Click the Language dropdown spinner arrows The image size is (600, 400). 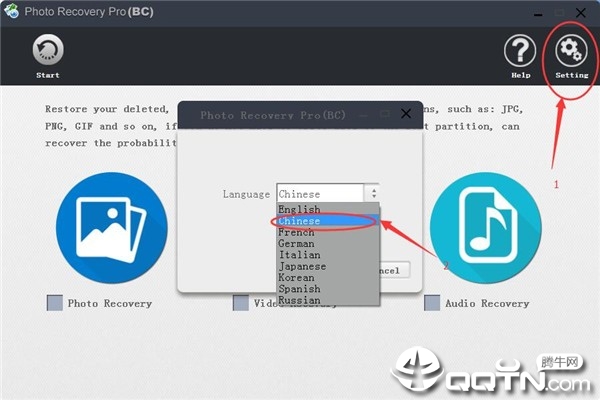click(374, 193)
